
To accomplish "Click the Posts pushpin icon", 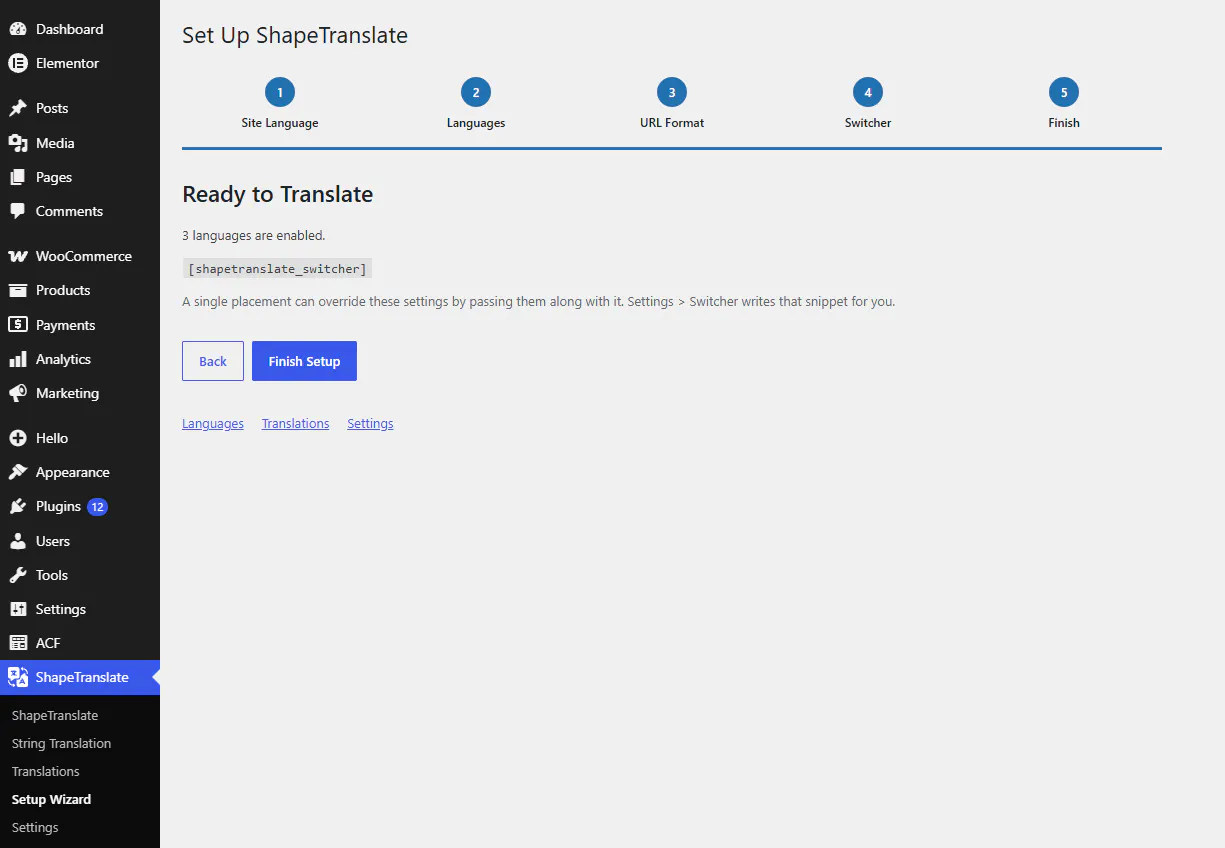I will 18,108.
